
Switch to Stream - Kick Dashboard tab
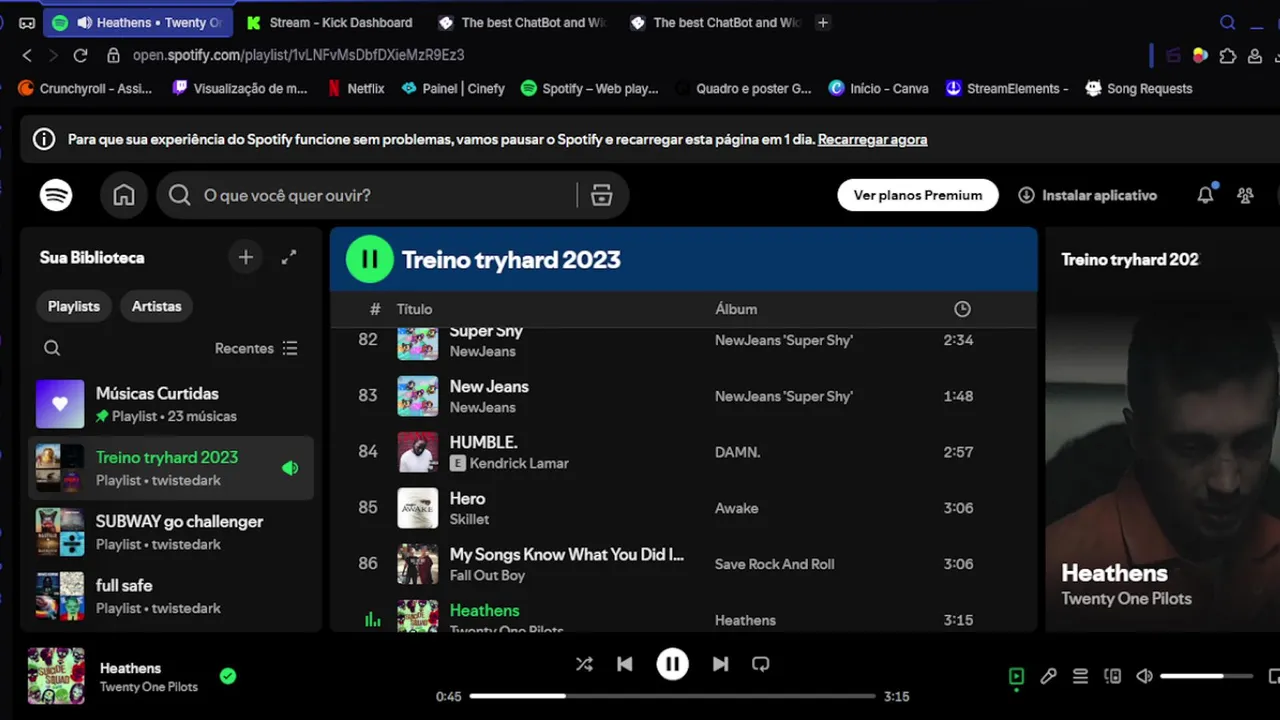(329, 22)
